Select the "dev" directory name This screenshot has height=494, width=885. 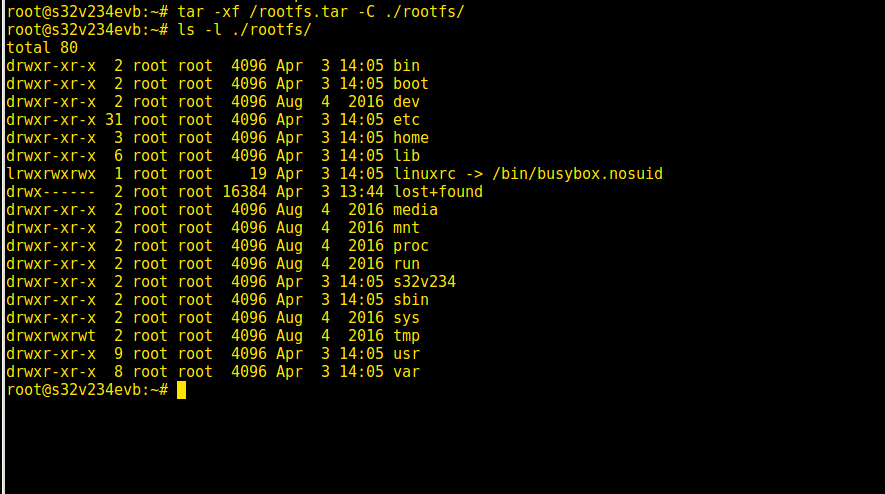point(406,102)
